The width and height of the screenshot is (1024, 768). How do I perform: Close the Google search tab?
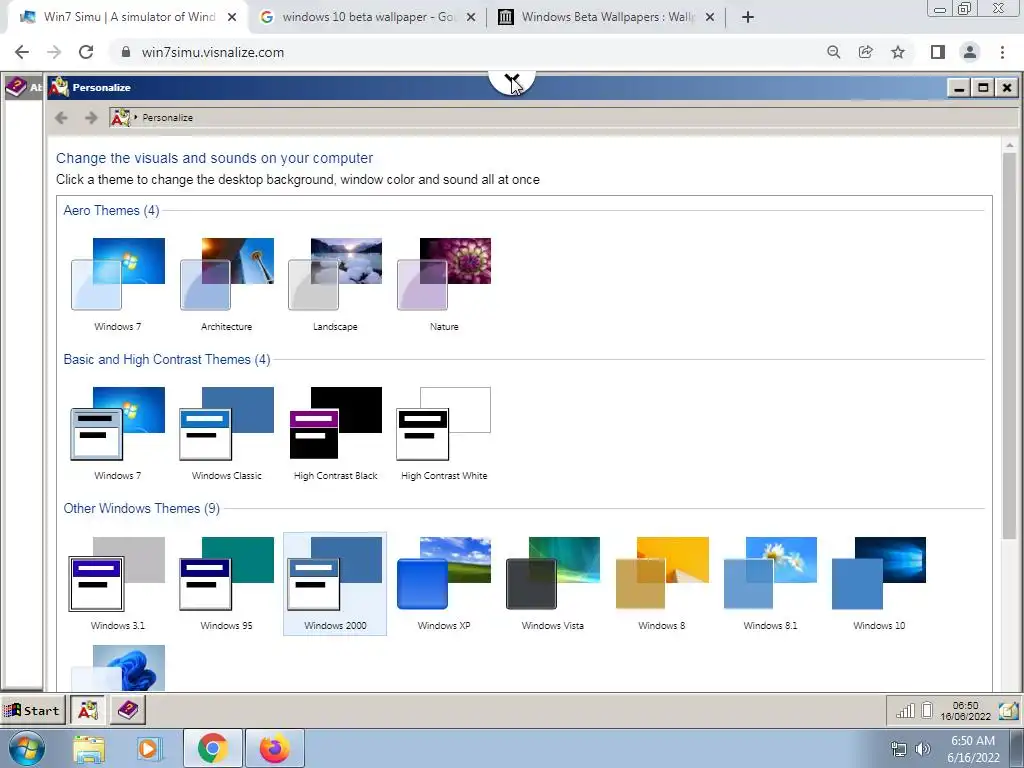coord(471,18)
